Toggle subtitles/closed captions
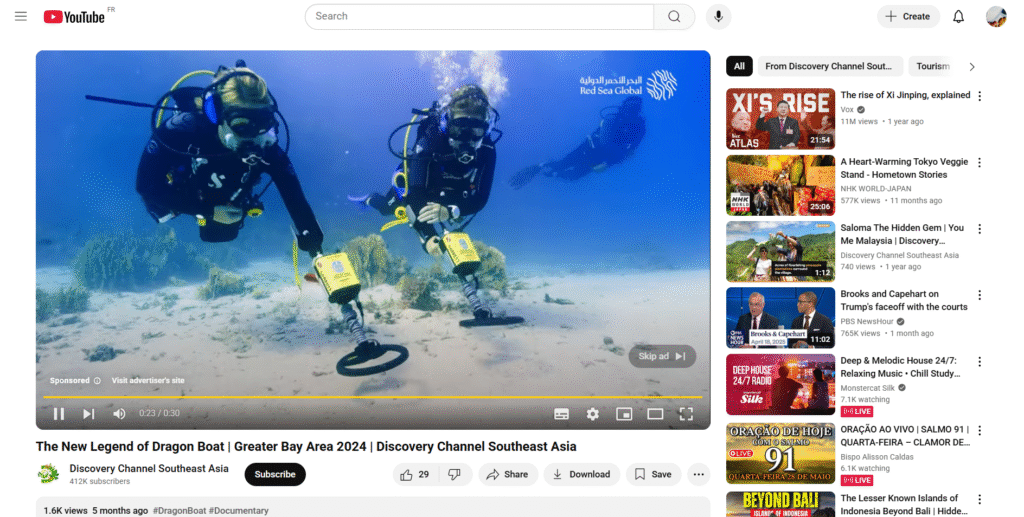This screenshot has width=1024, height=517. click(x=561, y=414)
